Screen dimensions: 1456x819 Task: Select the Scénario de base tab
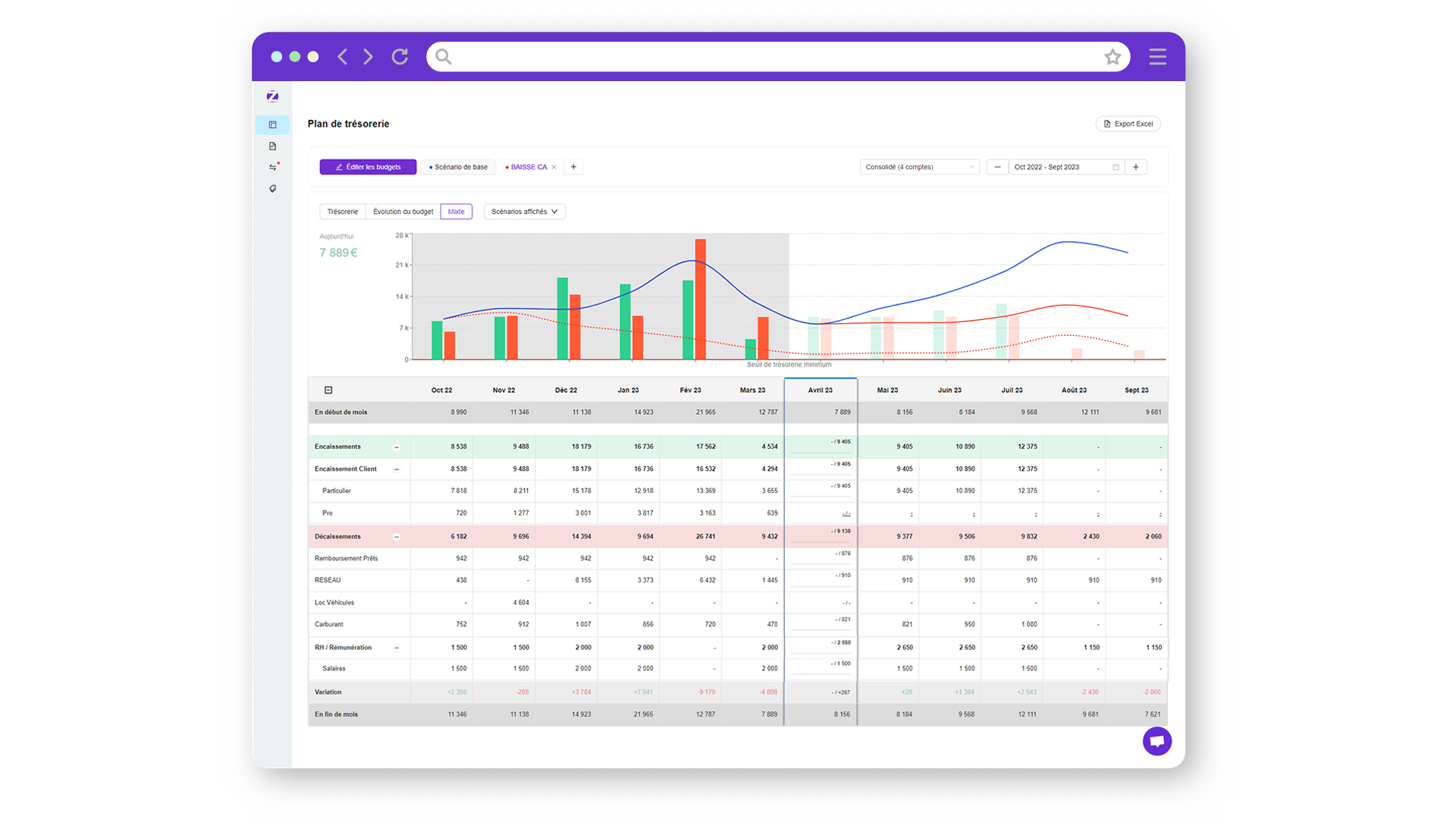pyautogui.click(x=458, y=167)
